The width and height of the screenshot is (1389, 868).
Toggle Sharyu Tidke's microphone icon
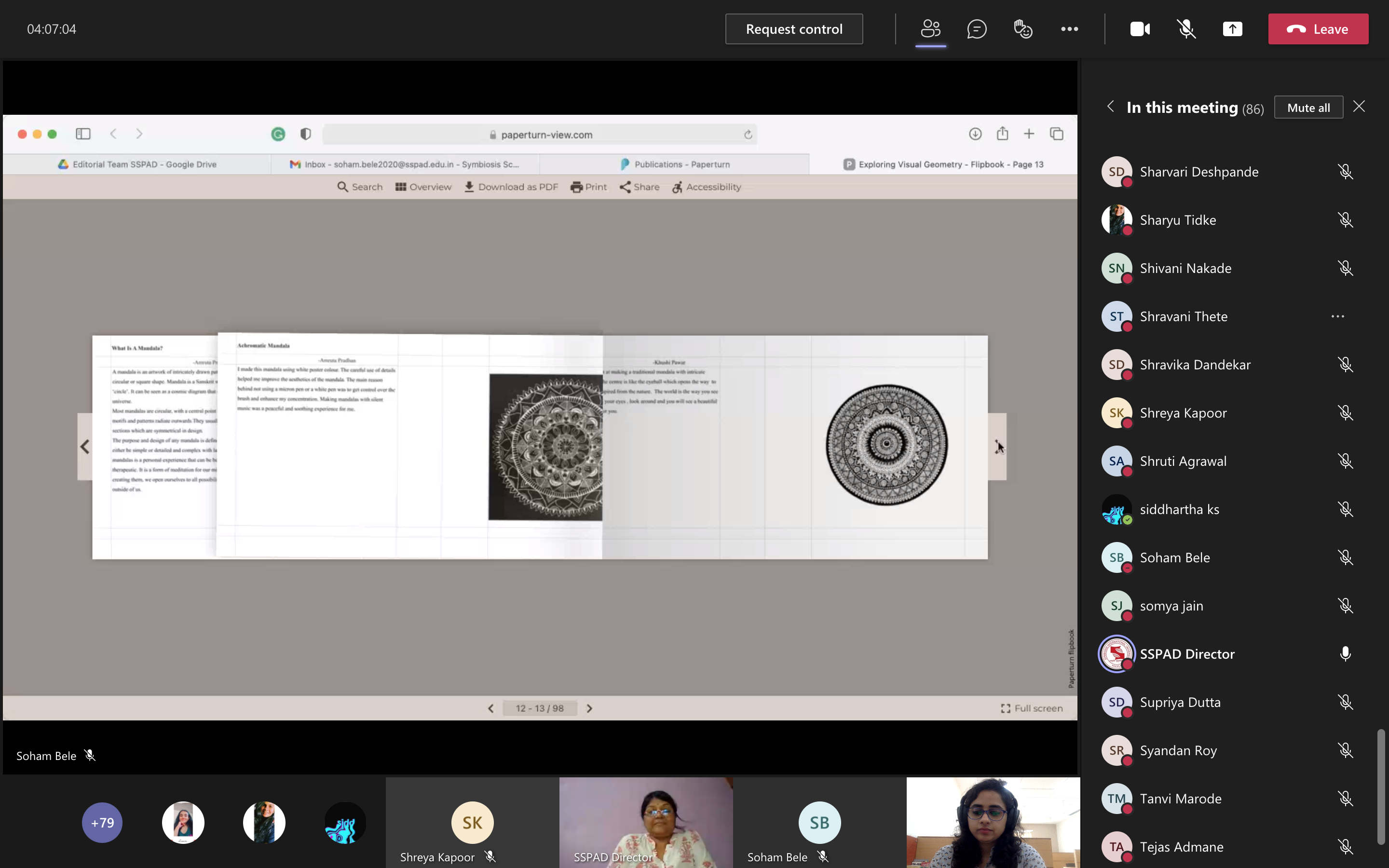point(1345,220)
